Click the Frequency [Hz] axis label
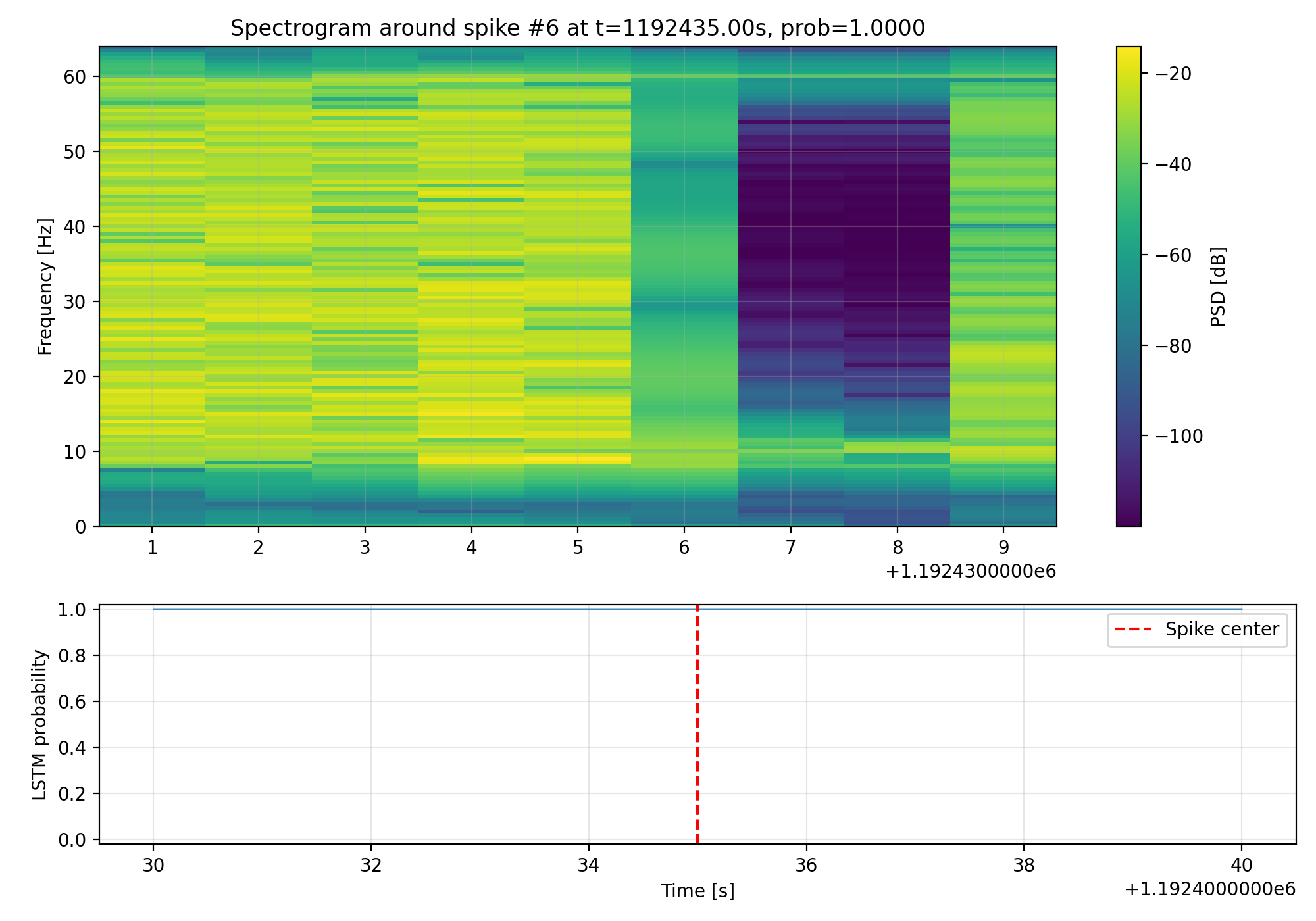Screen dimensions: 1316x921 (45, 286)
